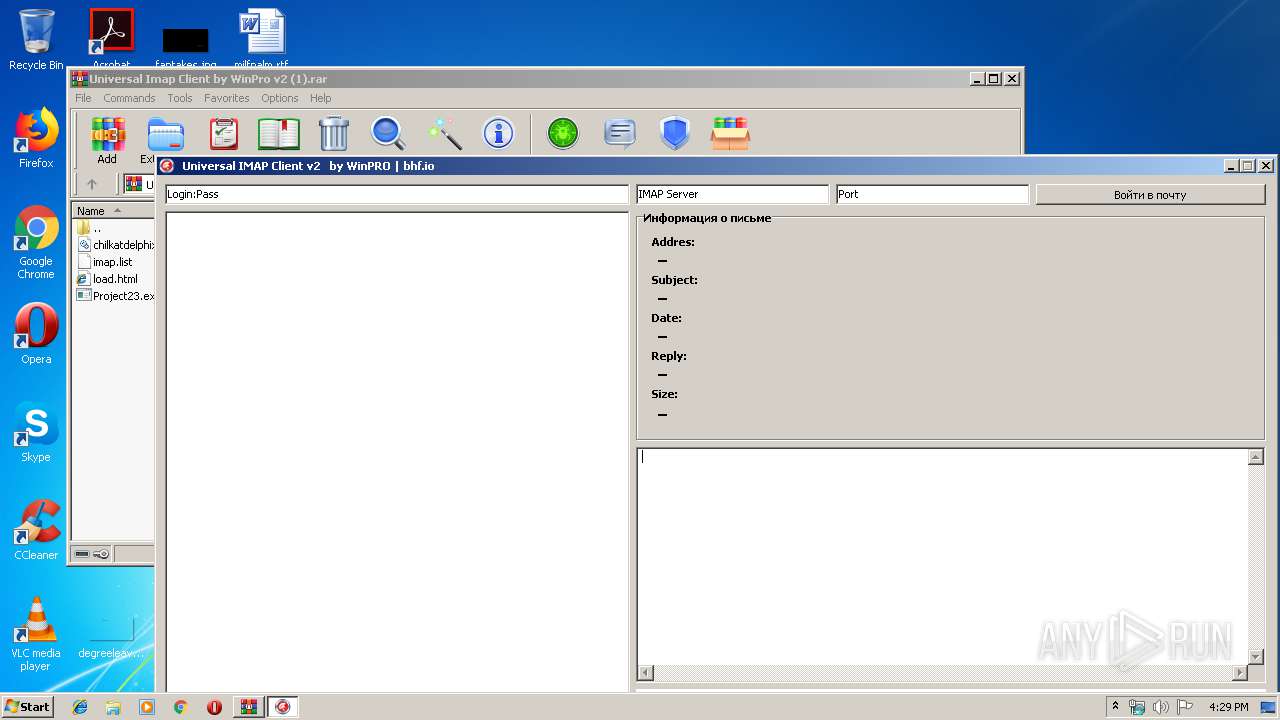Click the network tray icon
This screenshot has width=1280, height=720.
(1137, 707)
